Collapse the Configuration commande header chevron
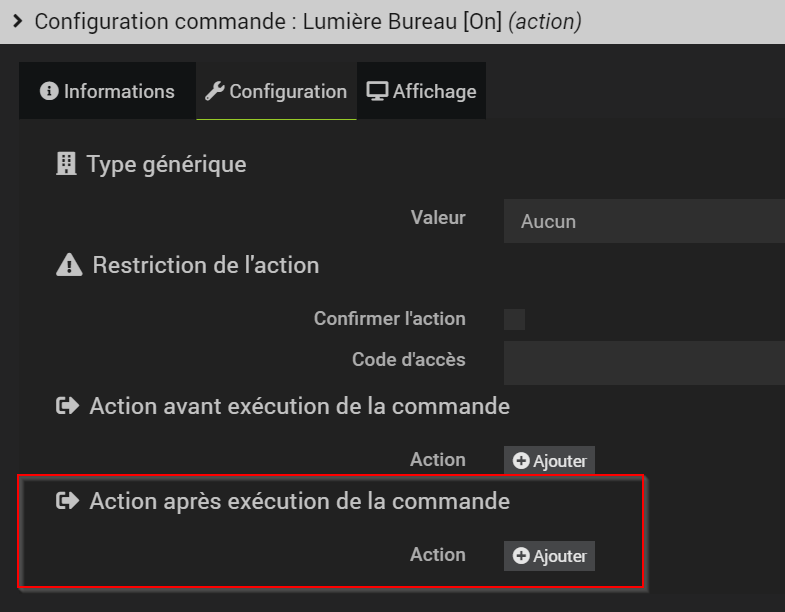 coord(17,21)
